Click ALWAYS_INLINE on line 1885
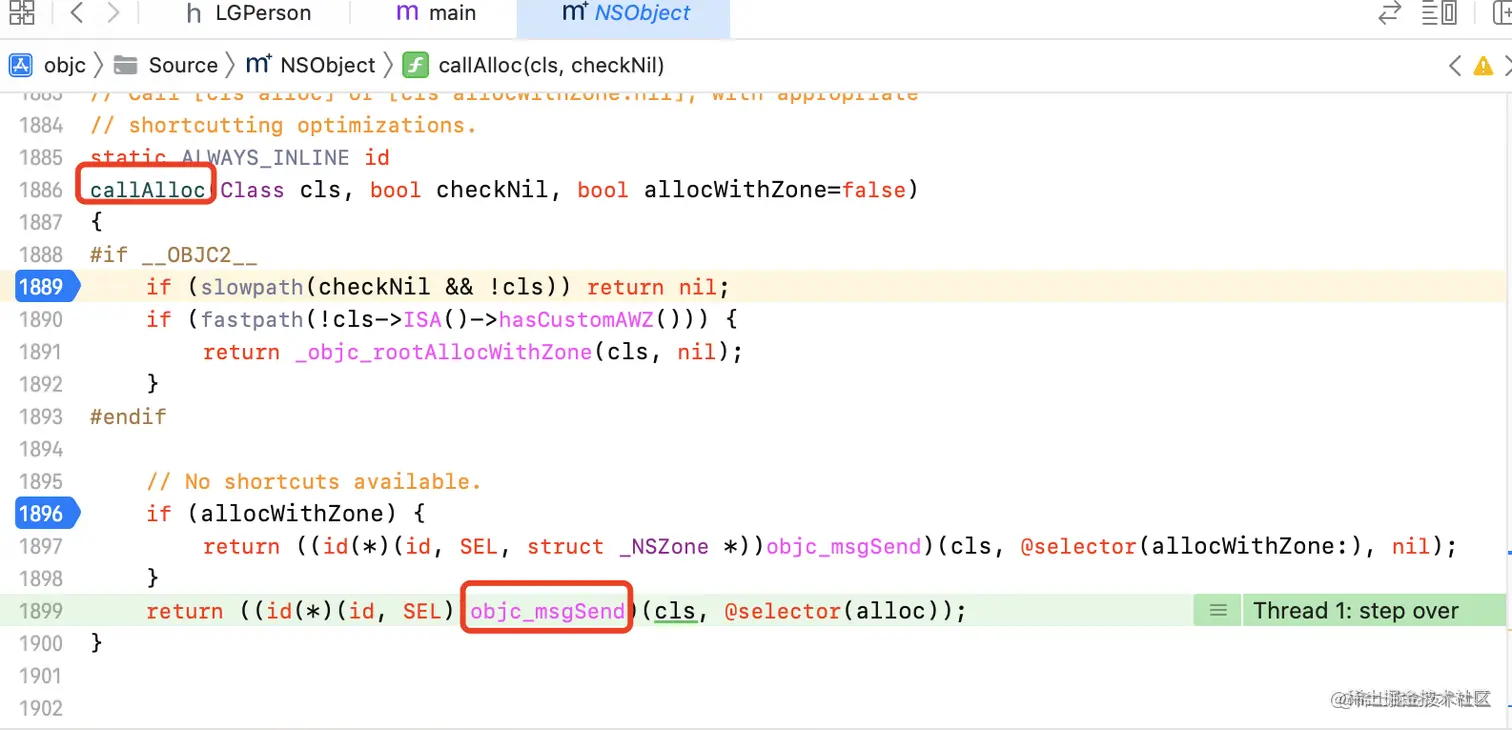This screenshot has width=1512, height=730. tap(265, 158)
